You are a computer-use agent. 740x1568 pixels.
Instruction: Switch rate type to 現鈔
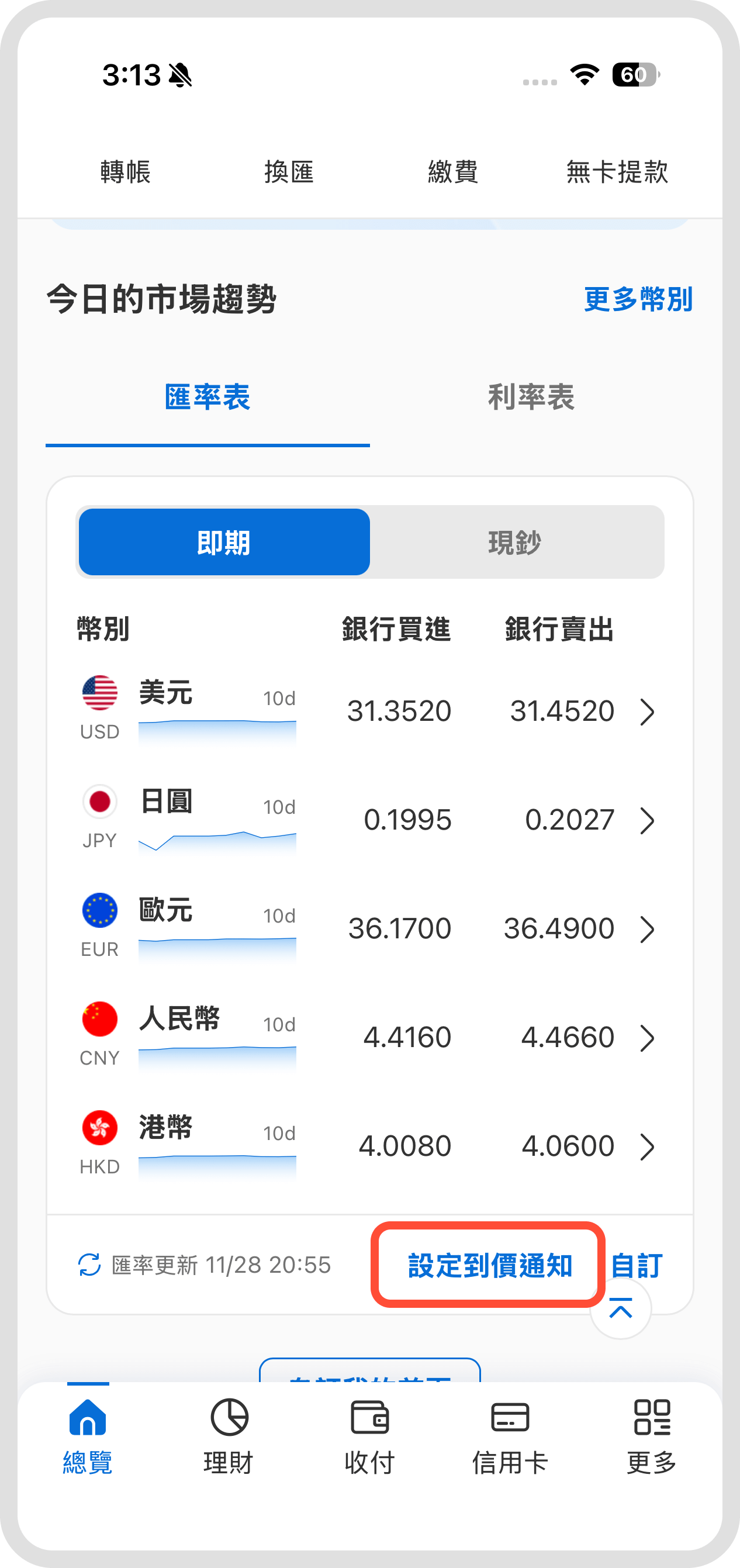[515, 543]
